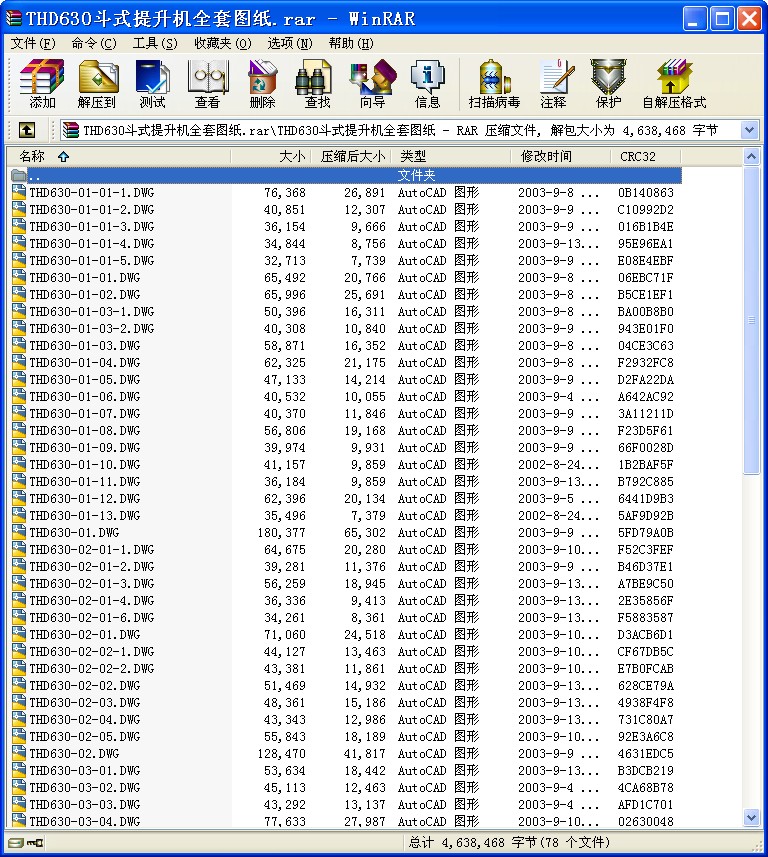Screen dimensions: 768x857
Task: Click the scrollbar up arrow
Action: pos(752,157)
